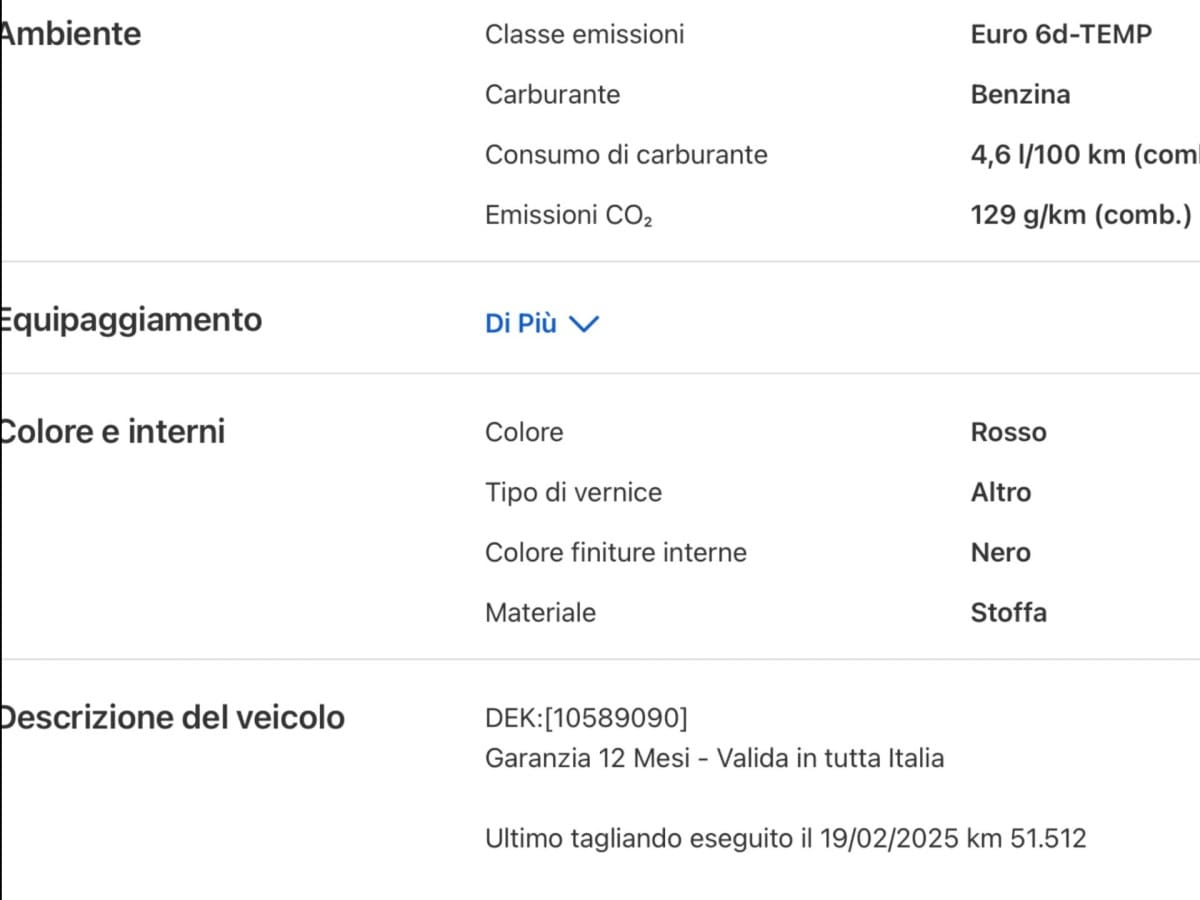Select the 'Nero' interior color value

coord(1000,551)
